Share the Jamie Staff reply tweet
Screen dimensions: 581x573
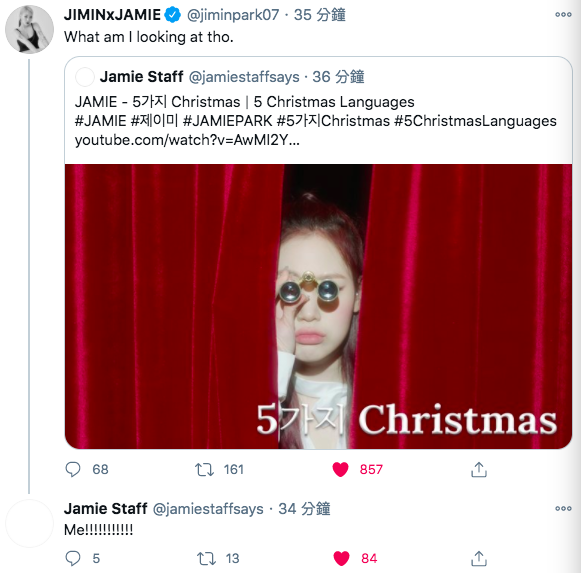click(x=479, y=559)
